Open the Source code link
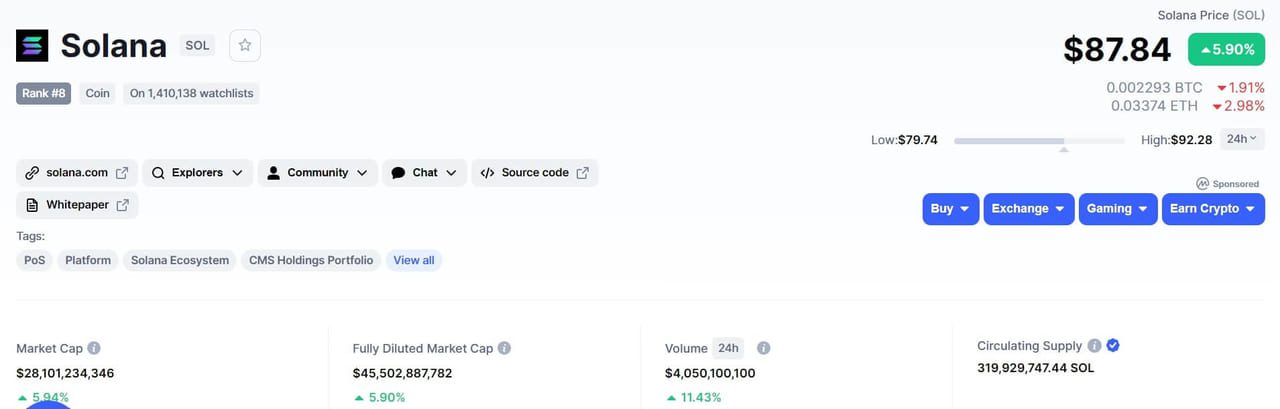 [535, 173]
